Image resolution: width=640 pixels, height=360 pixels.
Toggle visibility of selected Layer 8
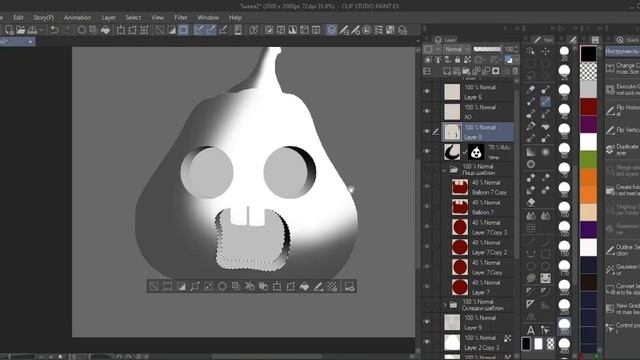pos(427,131)
